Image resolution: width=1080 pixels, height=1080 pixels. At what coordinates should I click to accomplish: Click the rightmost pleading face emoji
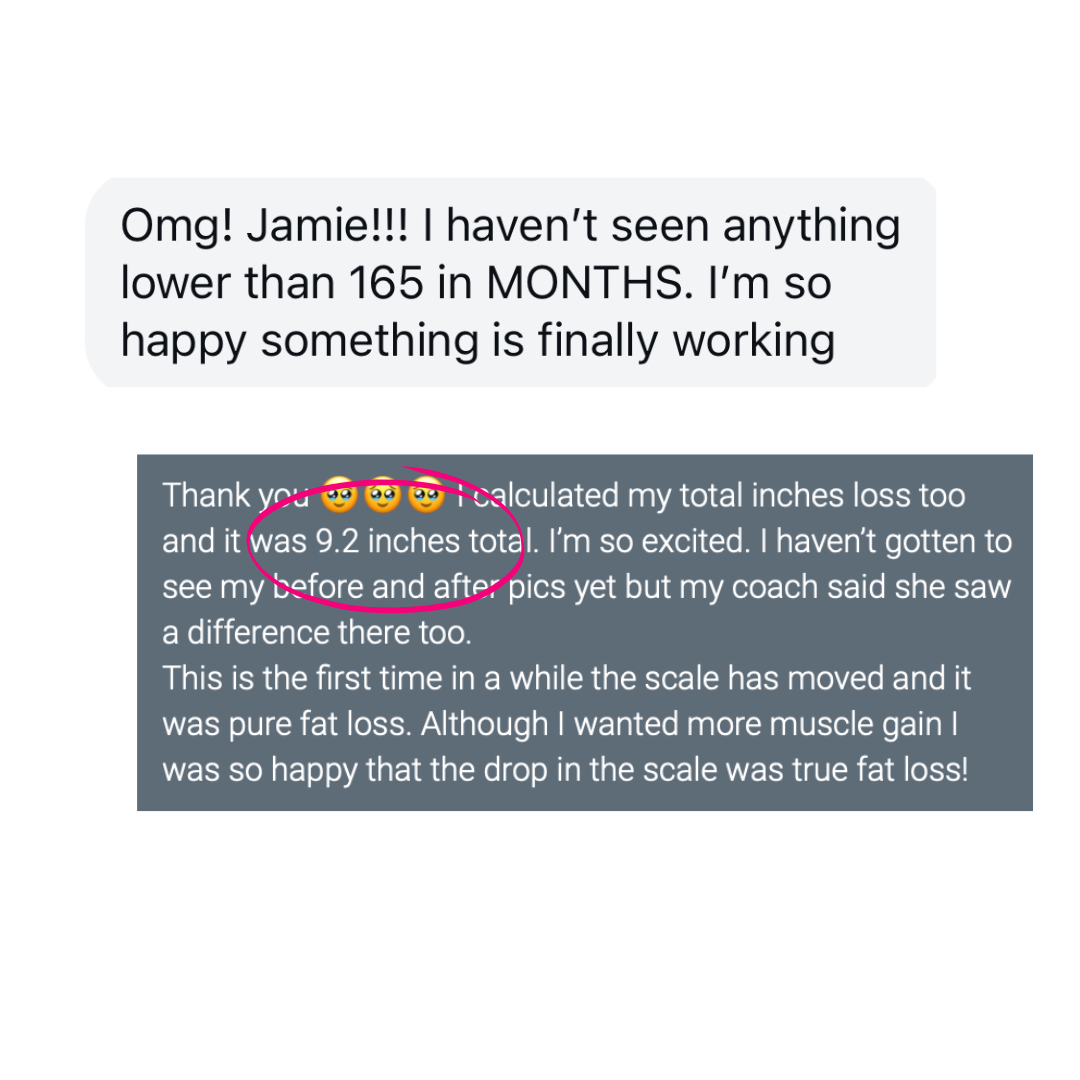point(426,495)
